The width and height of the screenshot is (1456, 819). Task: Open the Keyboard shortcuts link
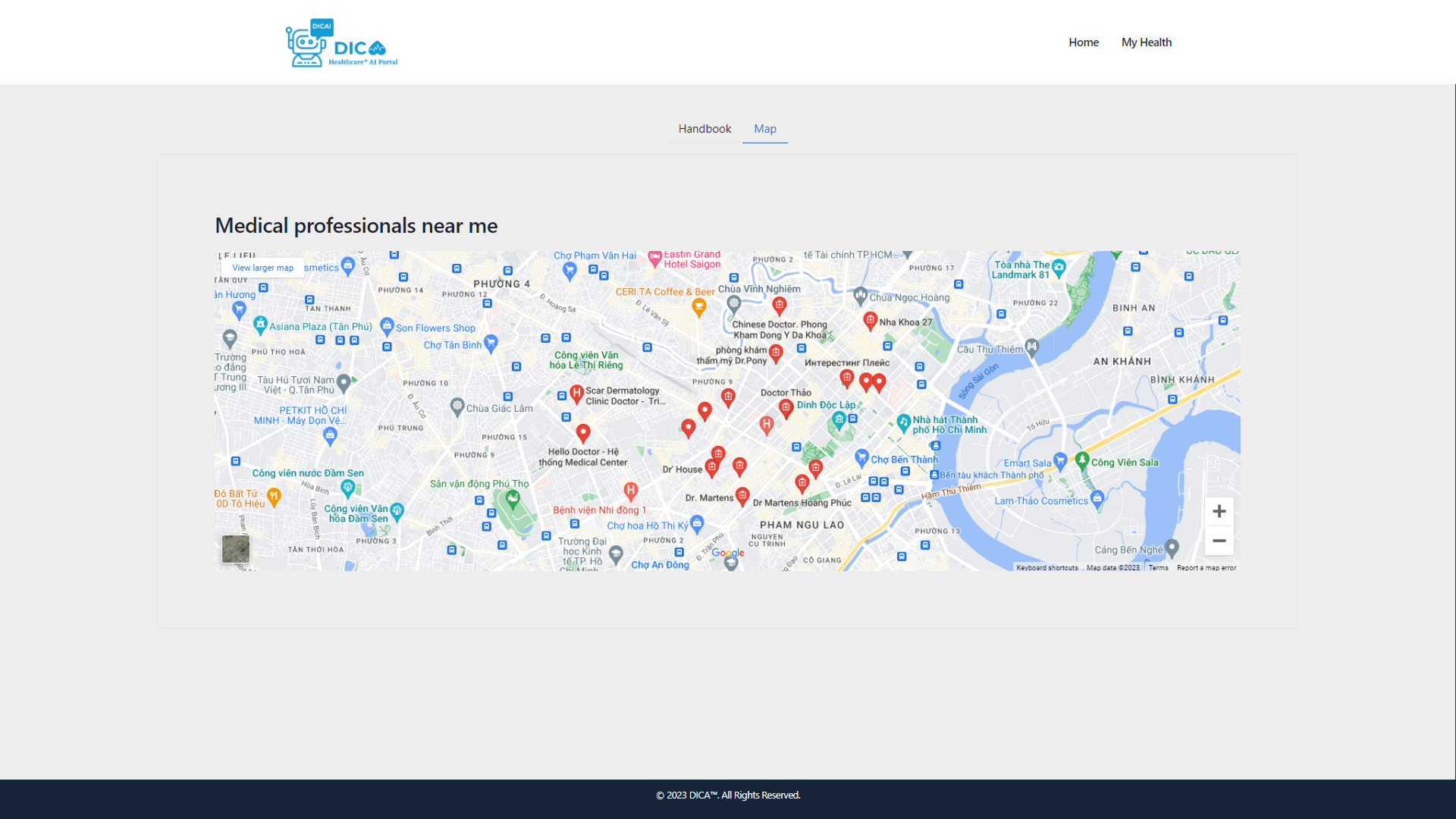click(x=1046, y=568)
